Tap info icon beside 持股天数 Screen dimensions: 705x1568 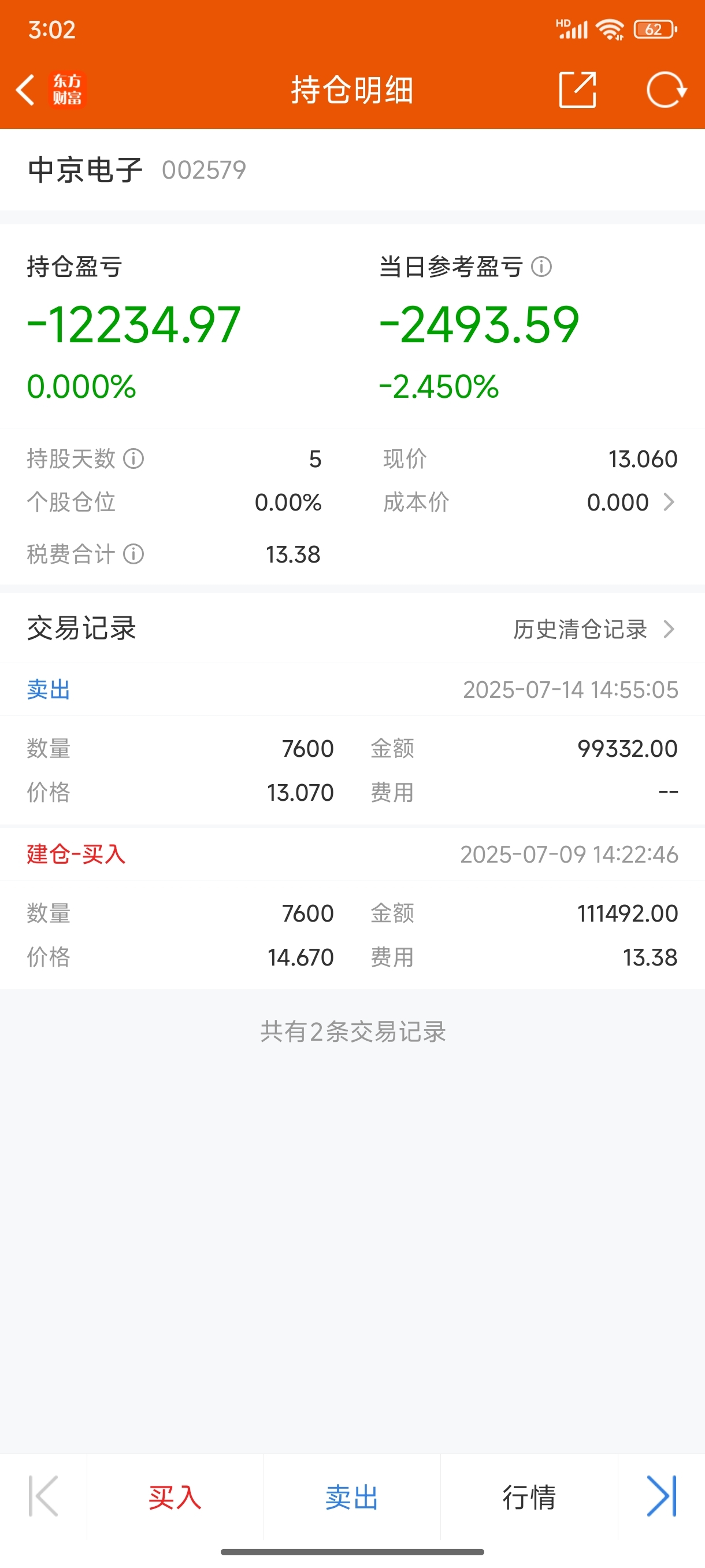[133, 458]
